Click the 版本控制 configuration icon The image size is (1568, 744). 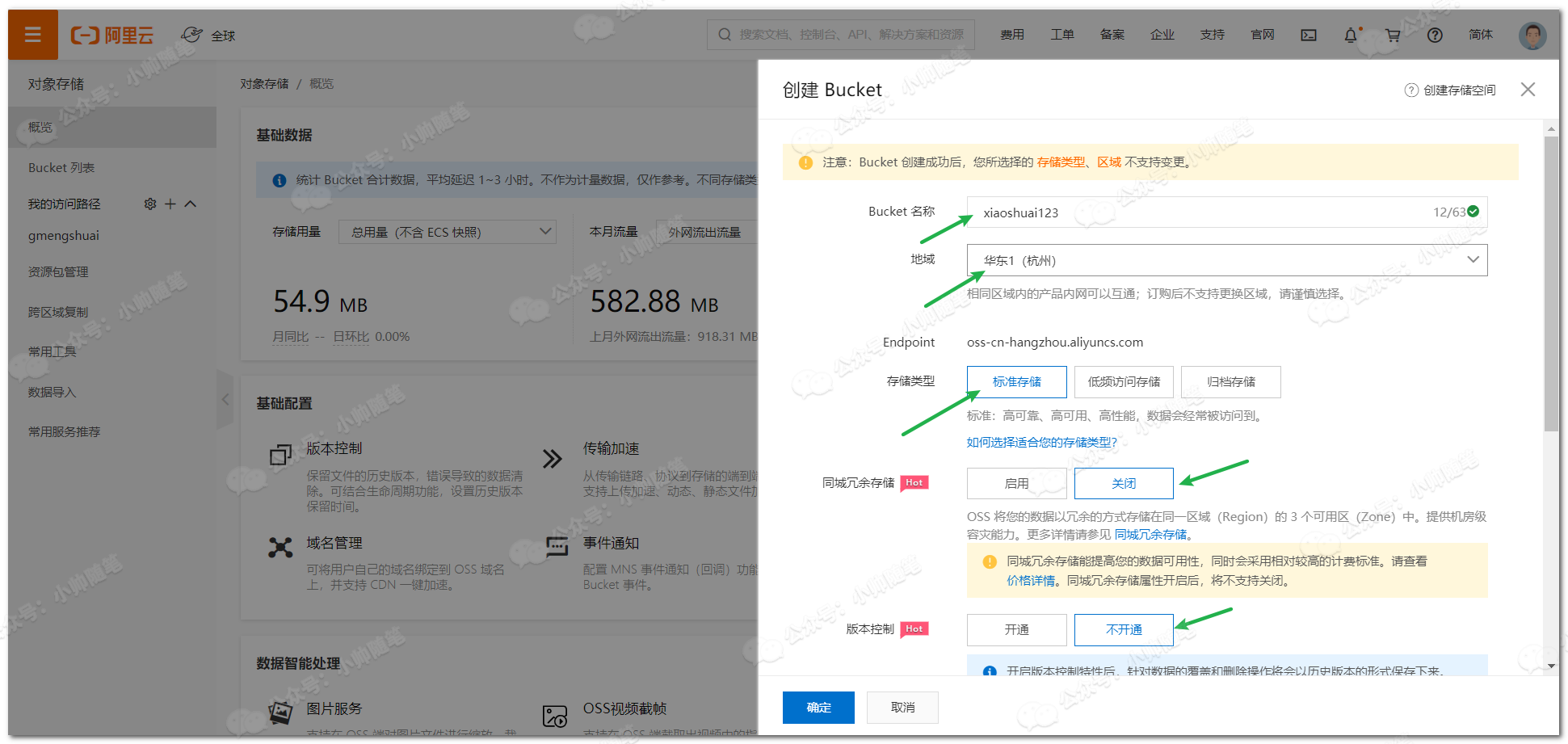(280, 455)
